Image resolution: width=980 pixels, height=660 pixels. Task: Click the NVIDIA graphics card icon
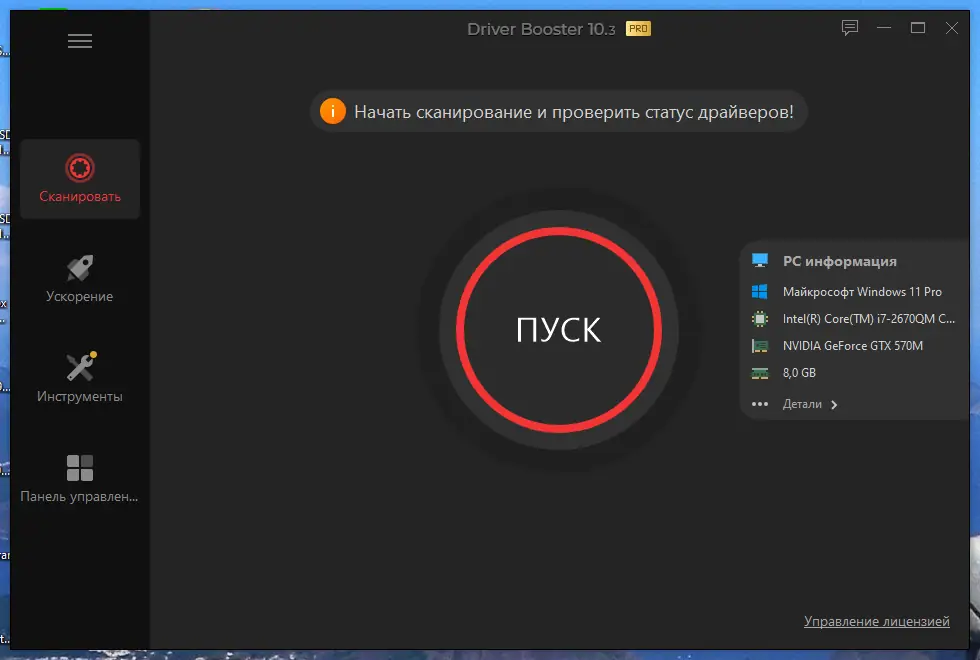pos(759,345)
